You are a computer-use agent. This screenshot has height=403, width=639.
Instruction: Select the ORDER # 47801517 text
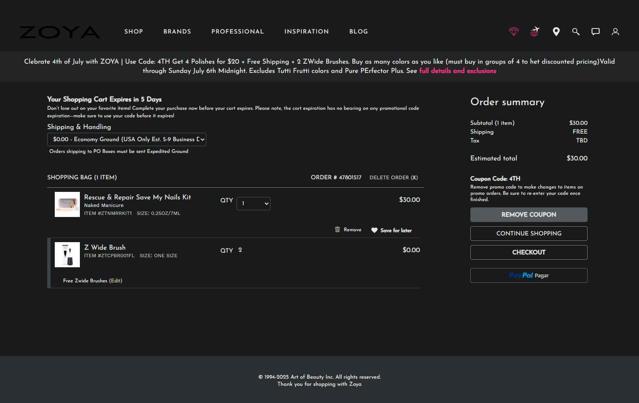coord(336,178)
